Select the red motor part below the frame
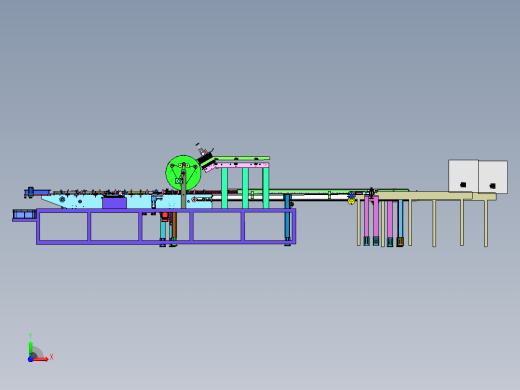 point(164,216)
